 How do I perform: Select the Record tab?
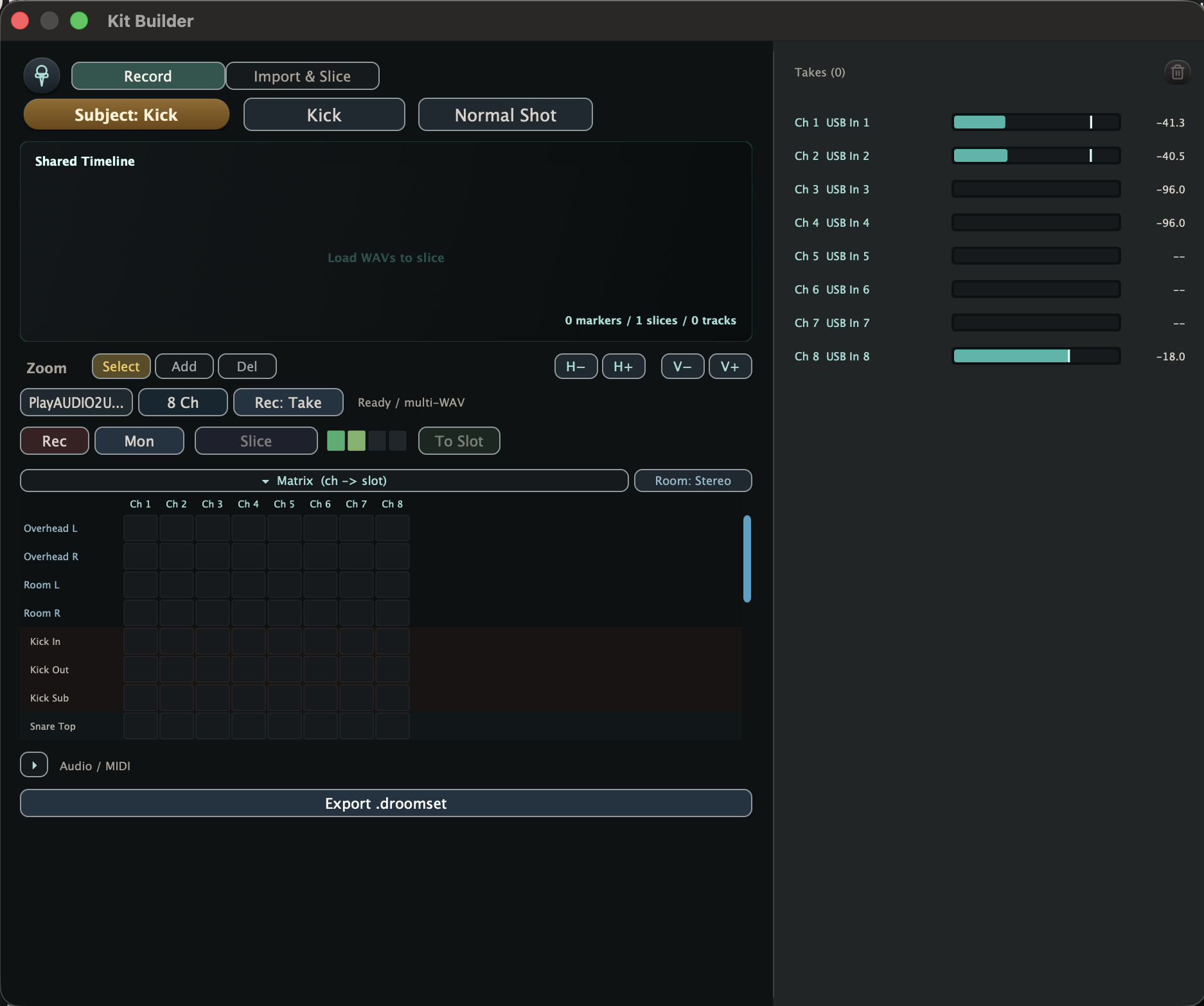148,76
